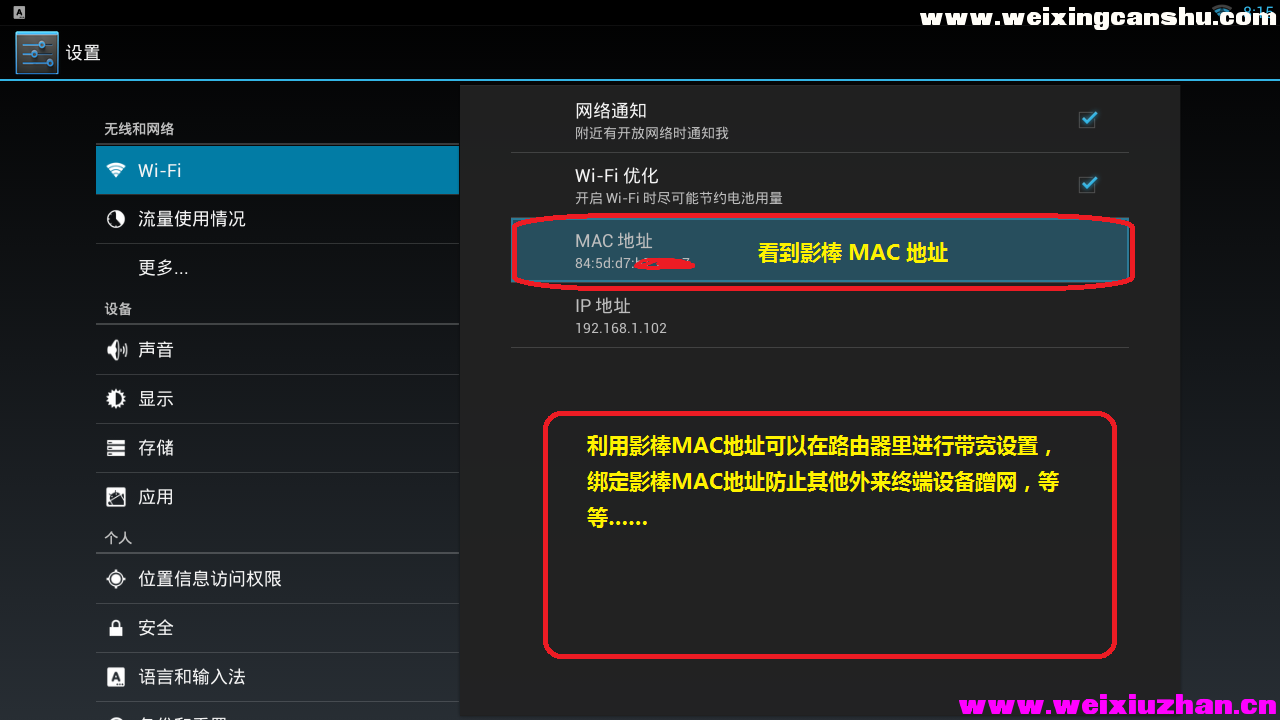Select the IP 地址 row
Screen dimensions: 1280x720
click(x=820, y=316)
